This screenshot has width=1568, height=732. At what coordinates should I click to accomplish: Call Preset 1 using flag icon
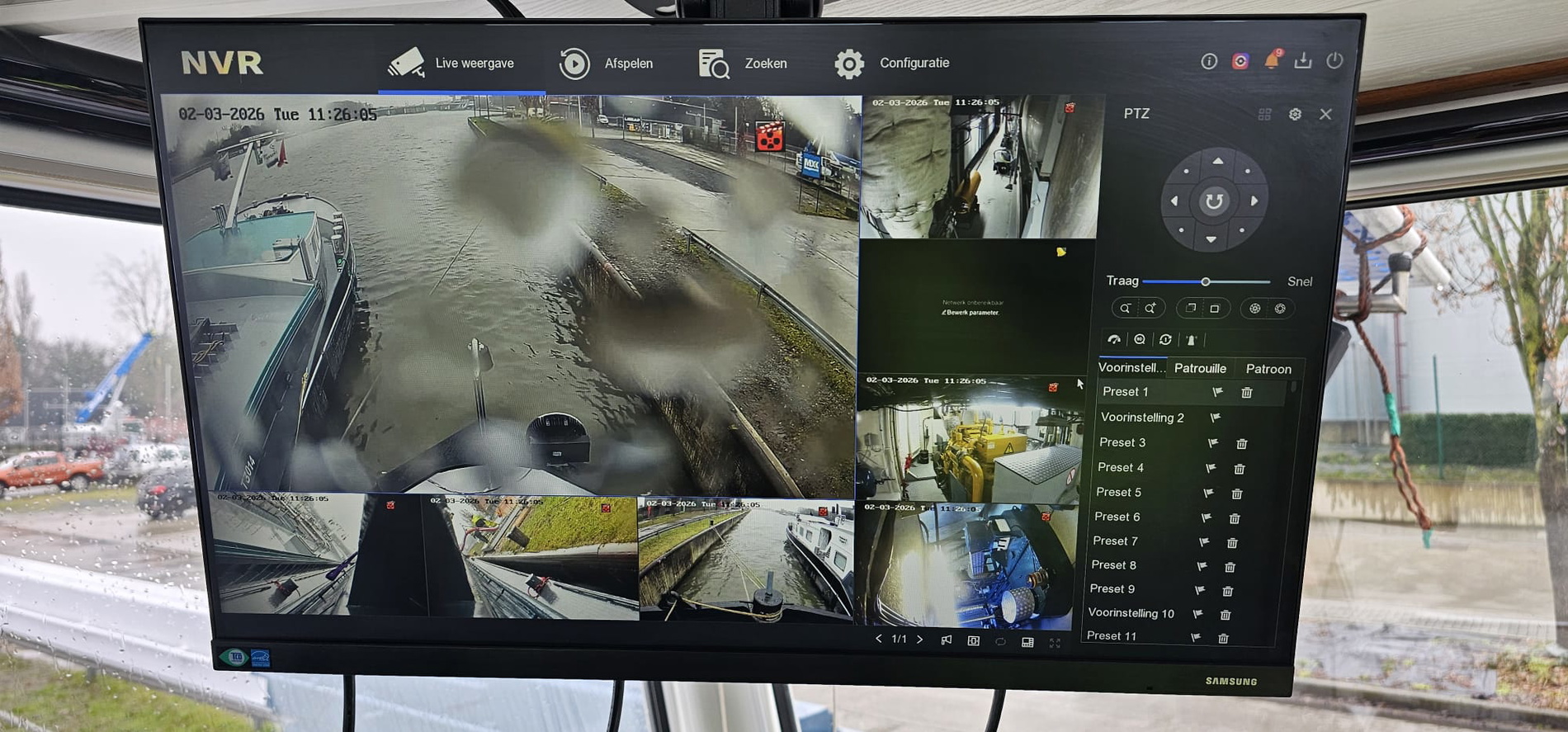[x=1217, y=392]
